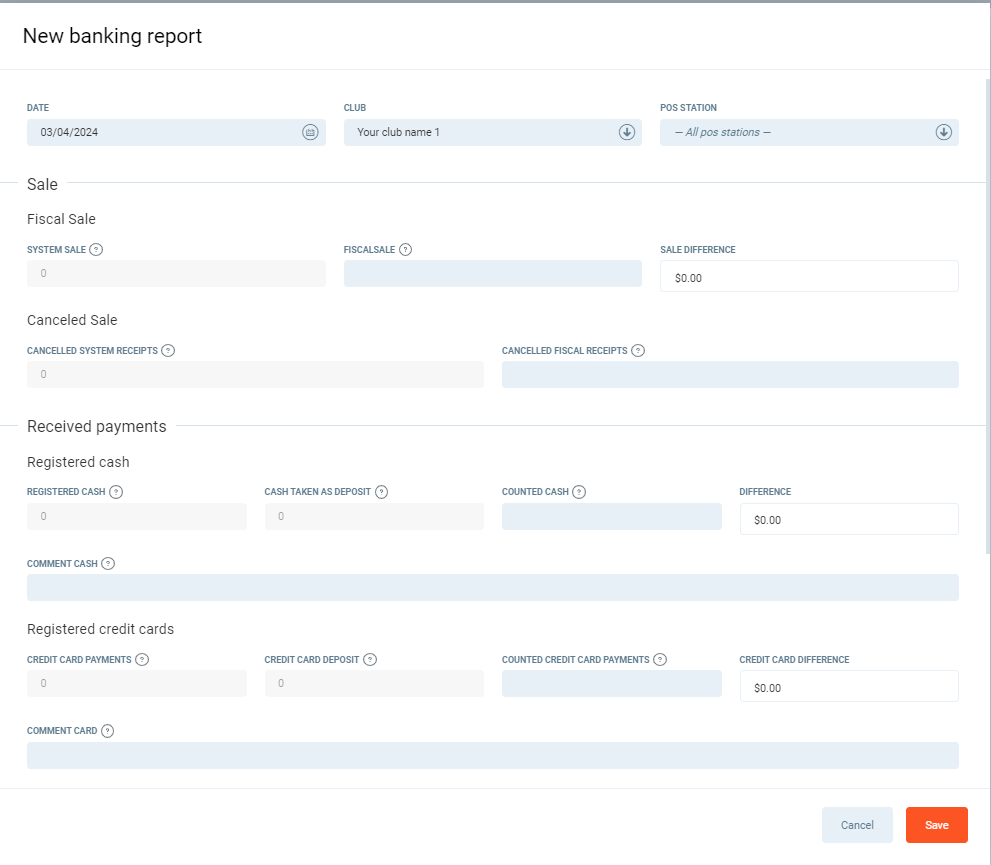Image resolution: width=991 pixels, height=865 pixels.
Task: Click the Comment Card text field
Action: pyautogui.click(x=492, y=756)
